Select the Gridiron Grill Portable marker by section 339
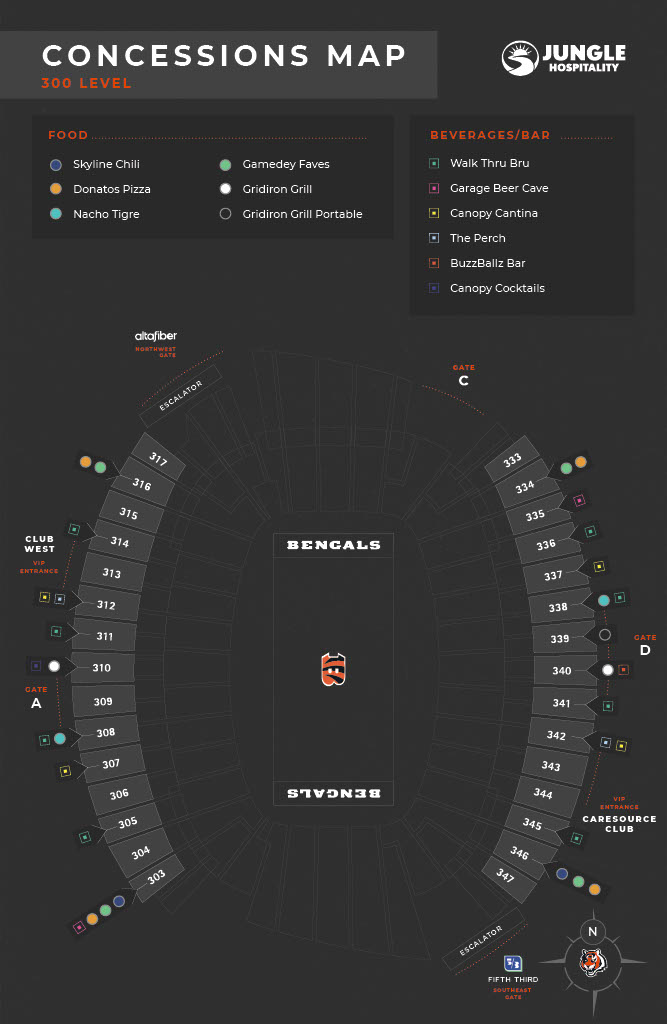The image size is (667, 1024). (x=605, y=635)
